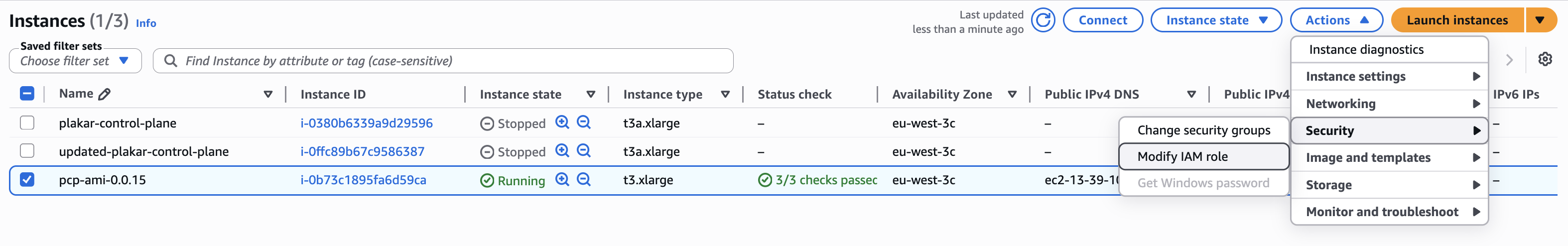Viewport: 1568px width, 246px height.
Task: Open Launch instances split-button arrow
Action: (x=1540, y=20)
